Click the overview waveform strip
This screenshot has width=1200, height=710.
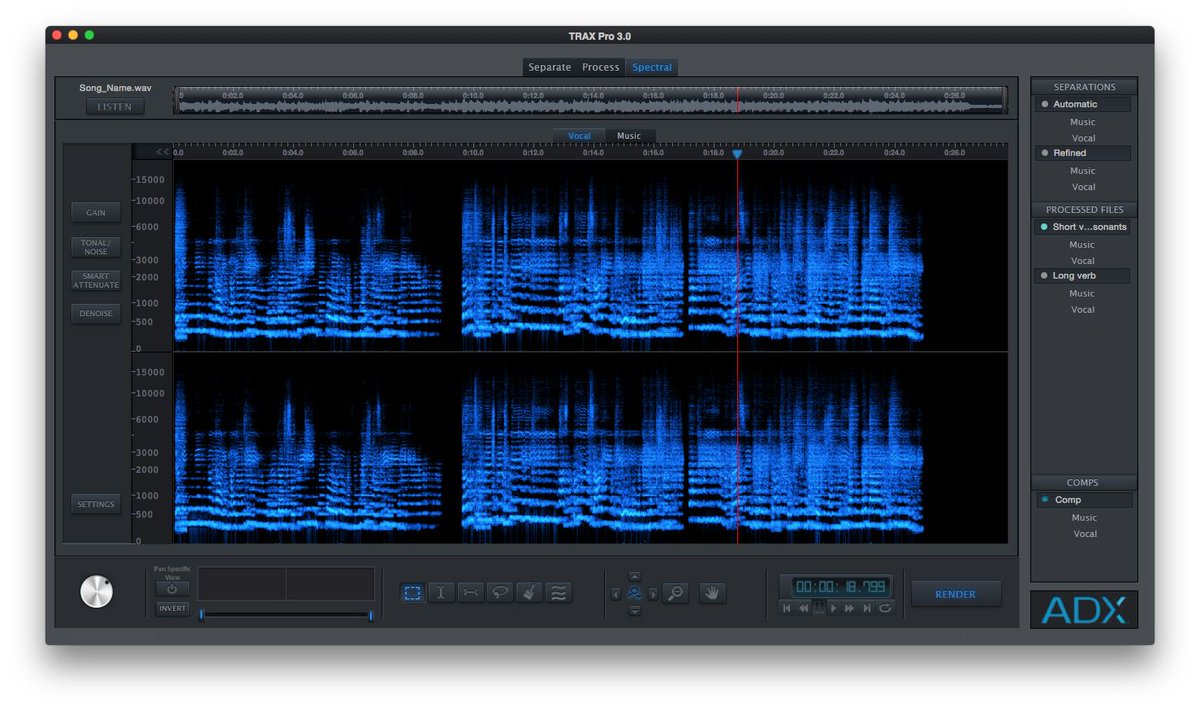tap(592, 101)
